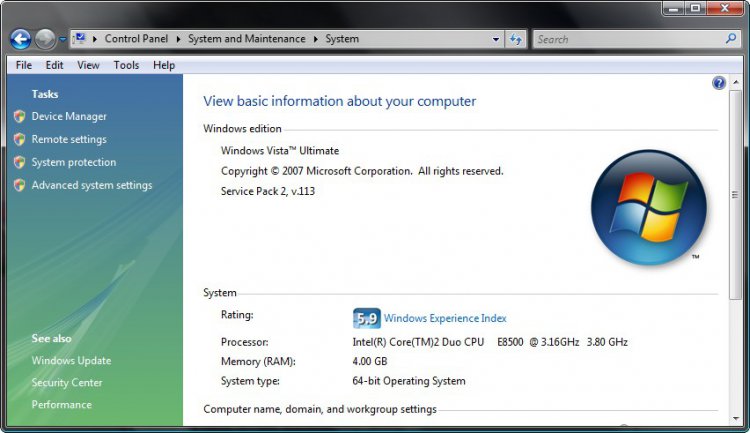Viewport: 750px width, 433px height.
Task: Open the View menu
Action: [88, 65]
